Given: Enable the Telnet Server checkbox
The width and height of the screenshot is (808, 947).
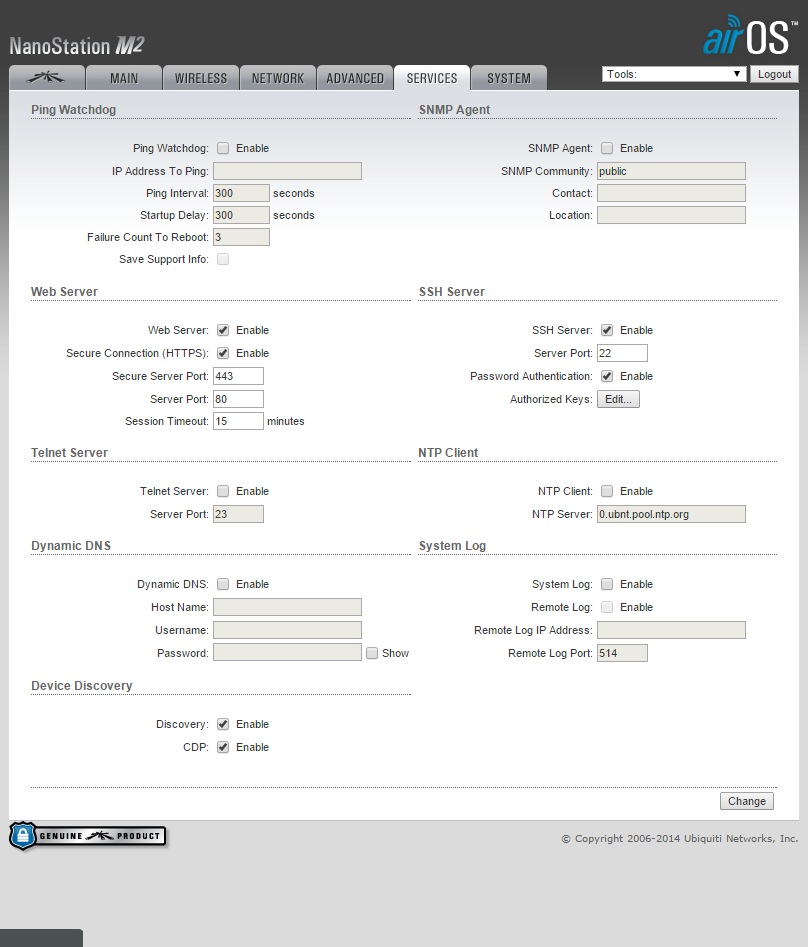Looking at the screenshot, I should point(223,491).
